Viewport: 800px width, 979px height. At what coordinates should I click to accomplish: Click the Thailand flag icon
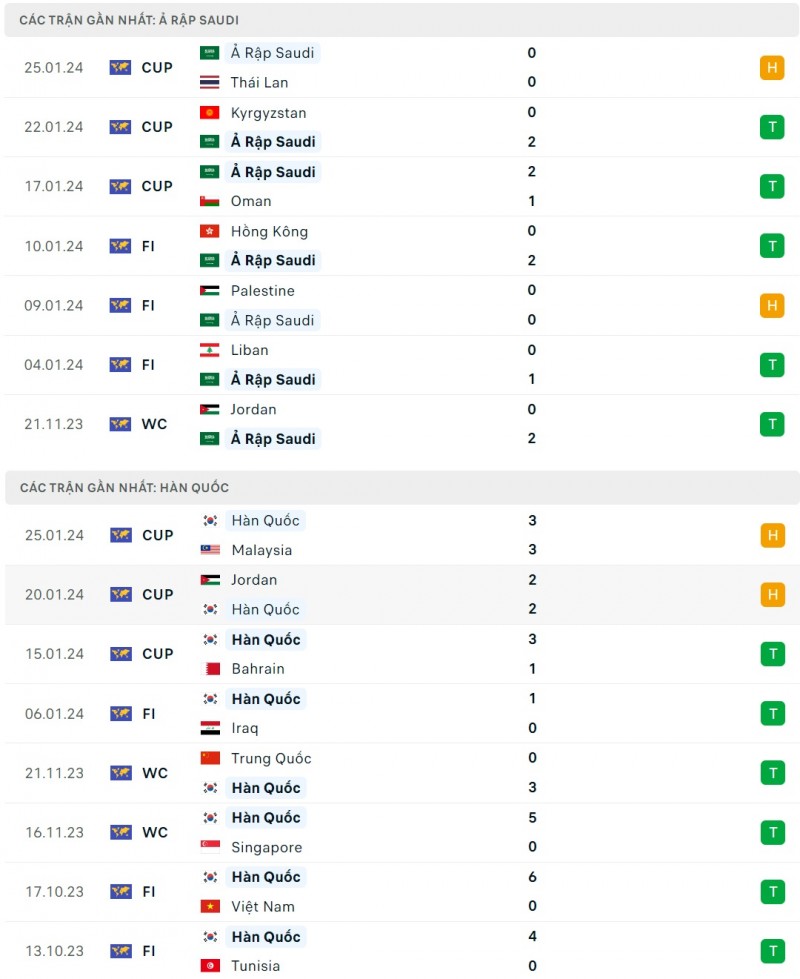(x=210, y=82)
